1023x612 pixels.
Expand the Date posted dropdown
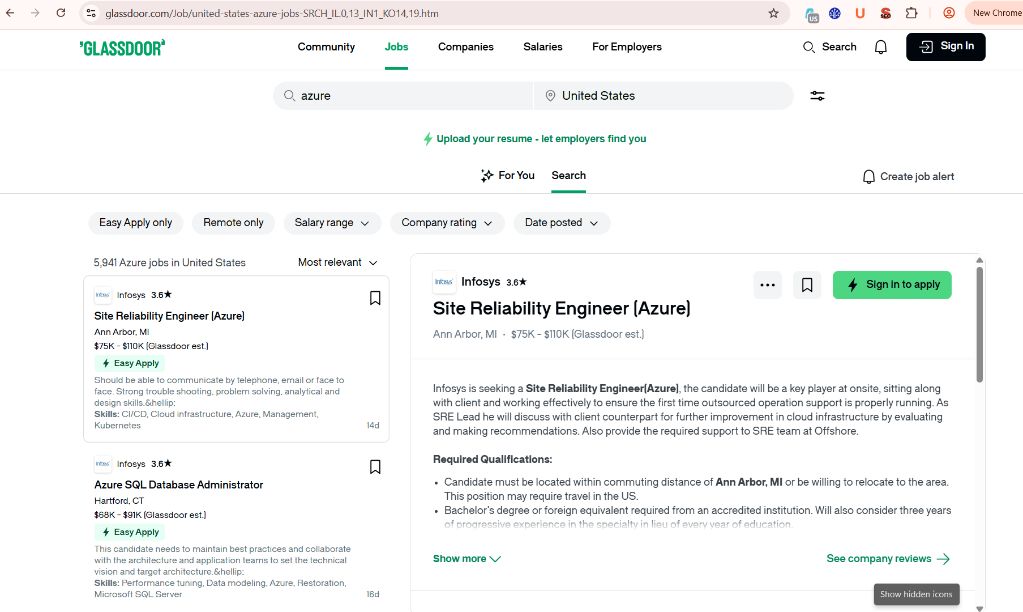pos(562,222)
